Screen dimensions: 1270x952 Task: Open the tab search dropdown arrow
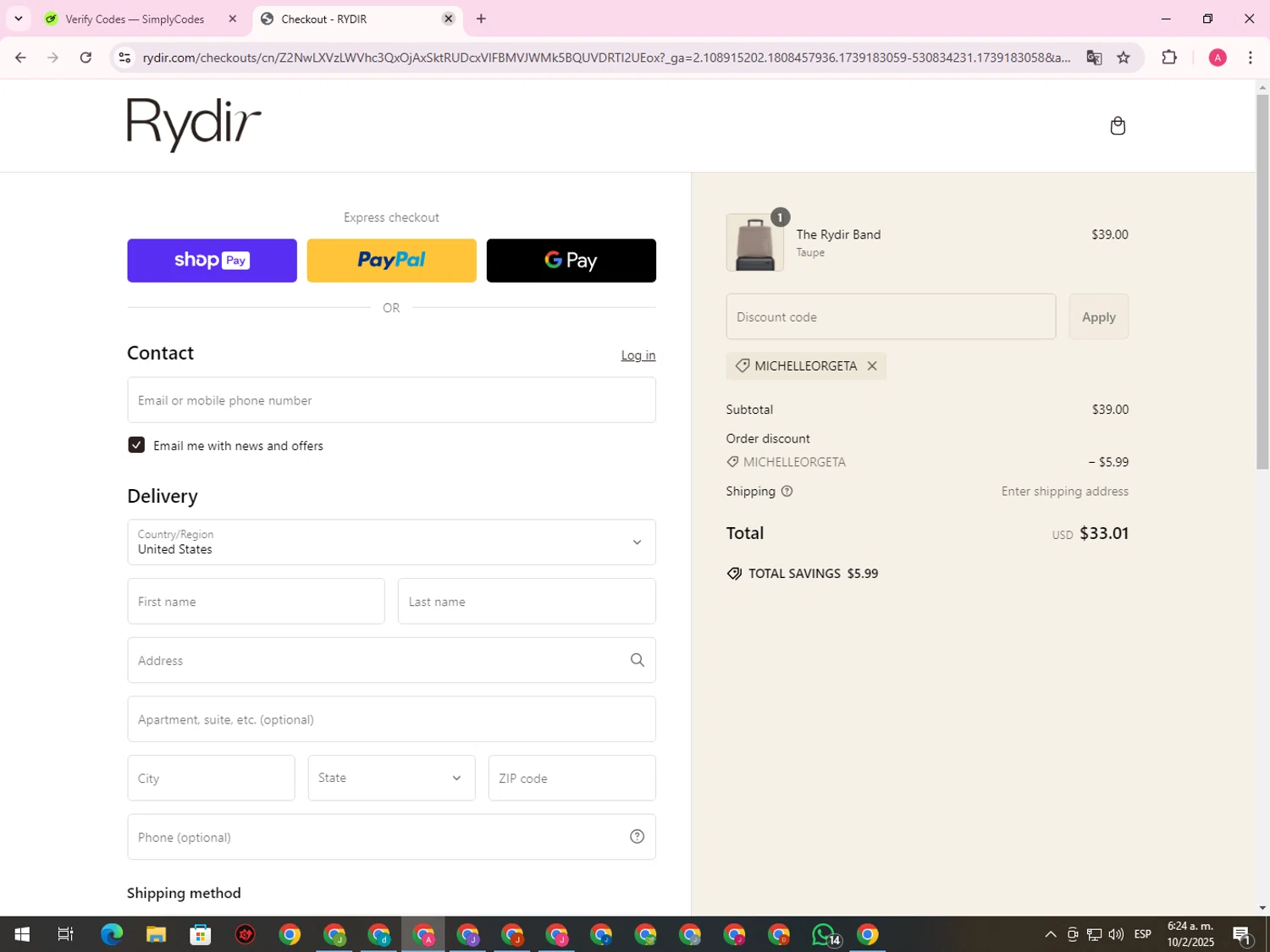18,19
